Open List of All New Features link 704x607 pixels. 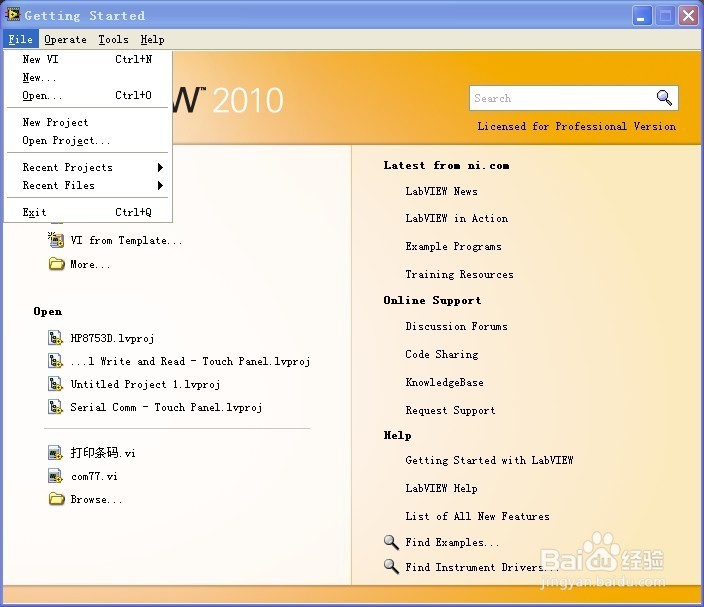[x=477, y=516]
